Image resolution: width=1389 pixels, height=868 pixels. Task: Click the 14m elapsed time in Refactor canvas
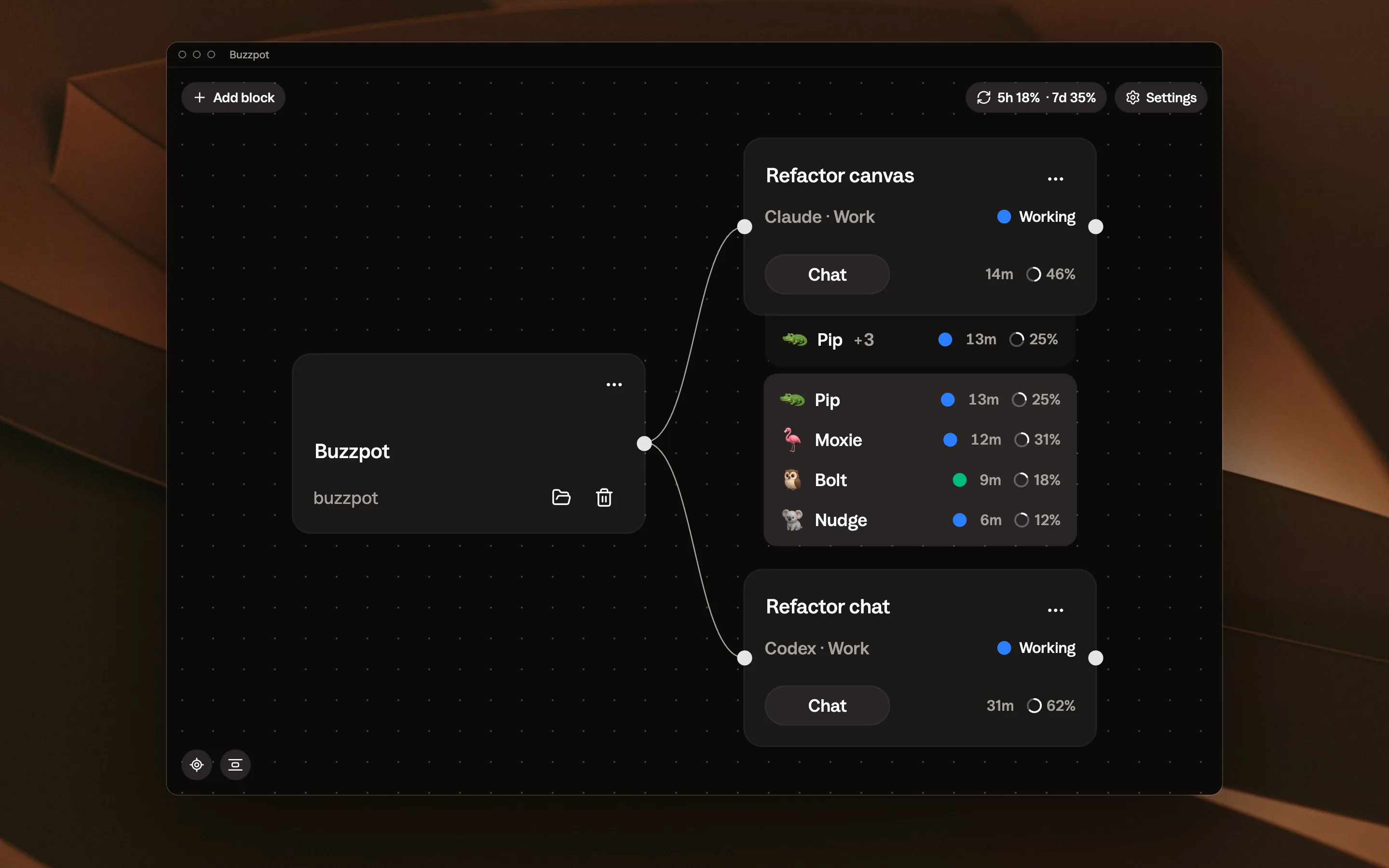(x=999, y=274)
